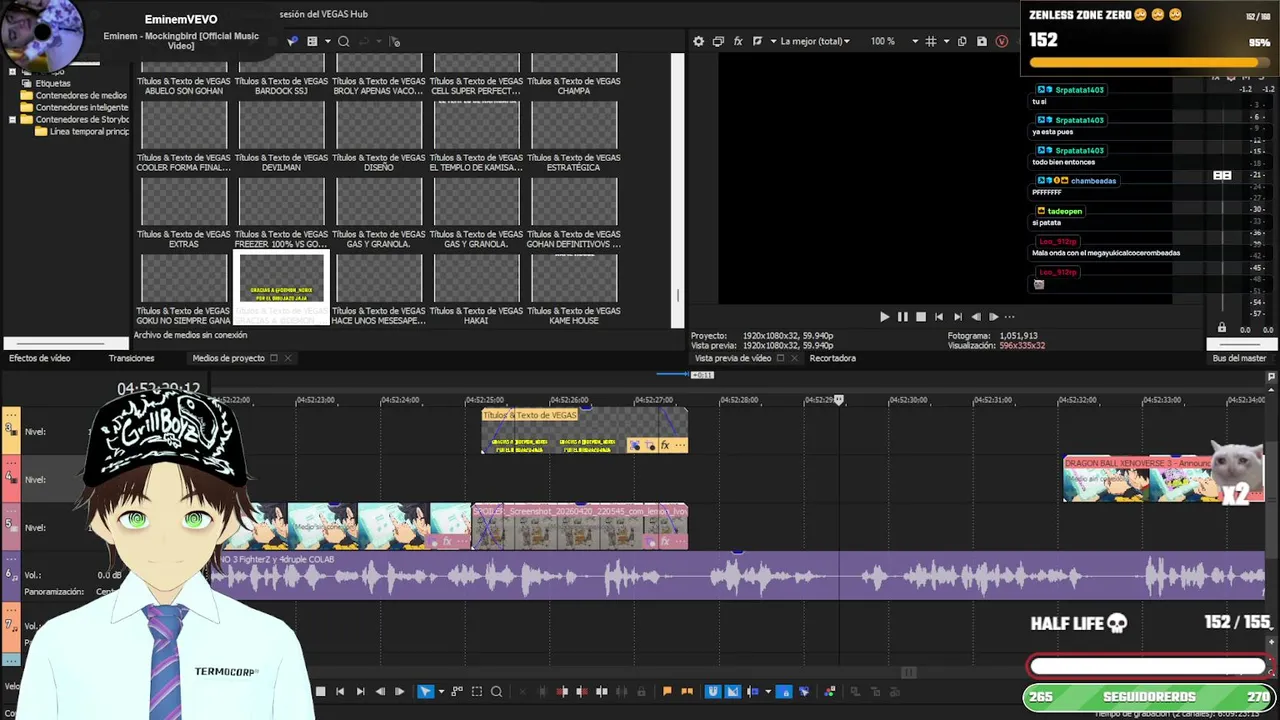Select Títulos & Texto de VEGAS timeline event

[x=584, y=431]
